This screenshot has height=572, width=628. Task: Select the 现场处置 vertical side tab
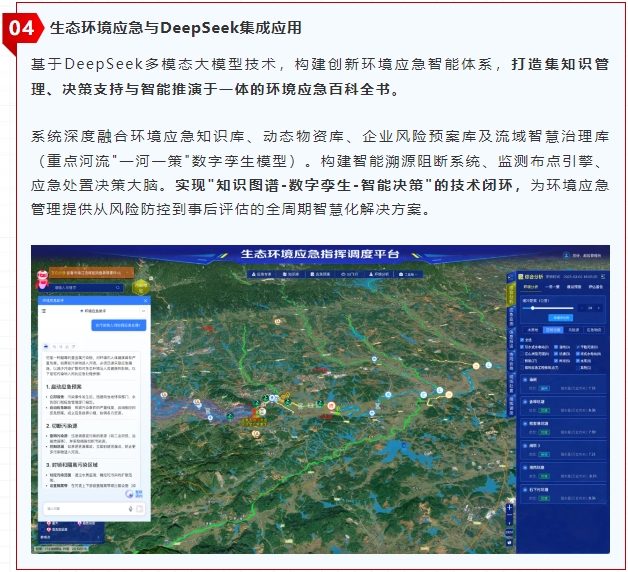[x=511, y=383]
